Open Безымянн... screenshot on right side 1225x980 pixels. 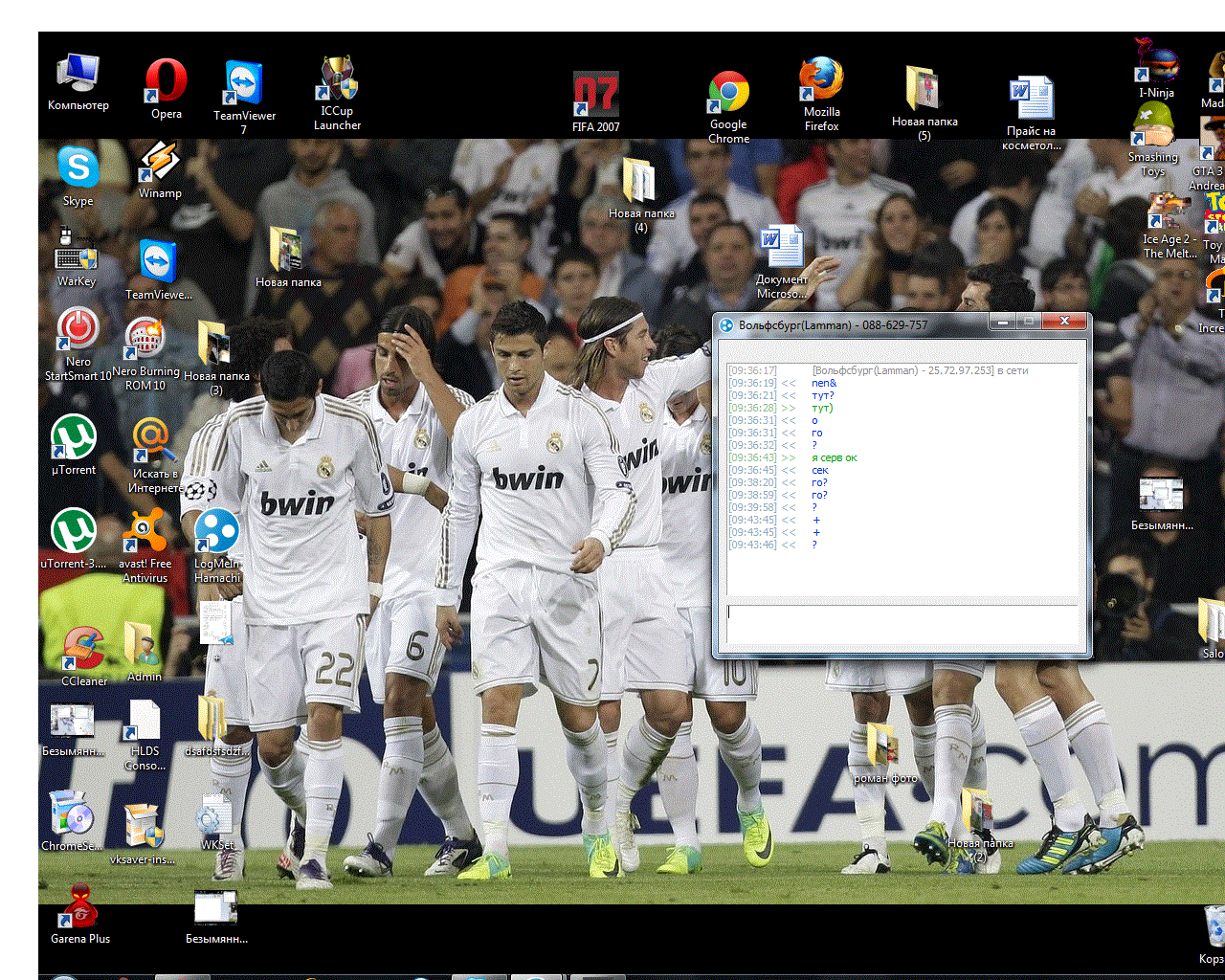pyautogui.click(x=1162, y=503)
